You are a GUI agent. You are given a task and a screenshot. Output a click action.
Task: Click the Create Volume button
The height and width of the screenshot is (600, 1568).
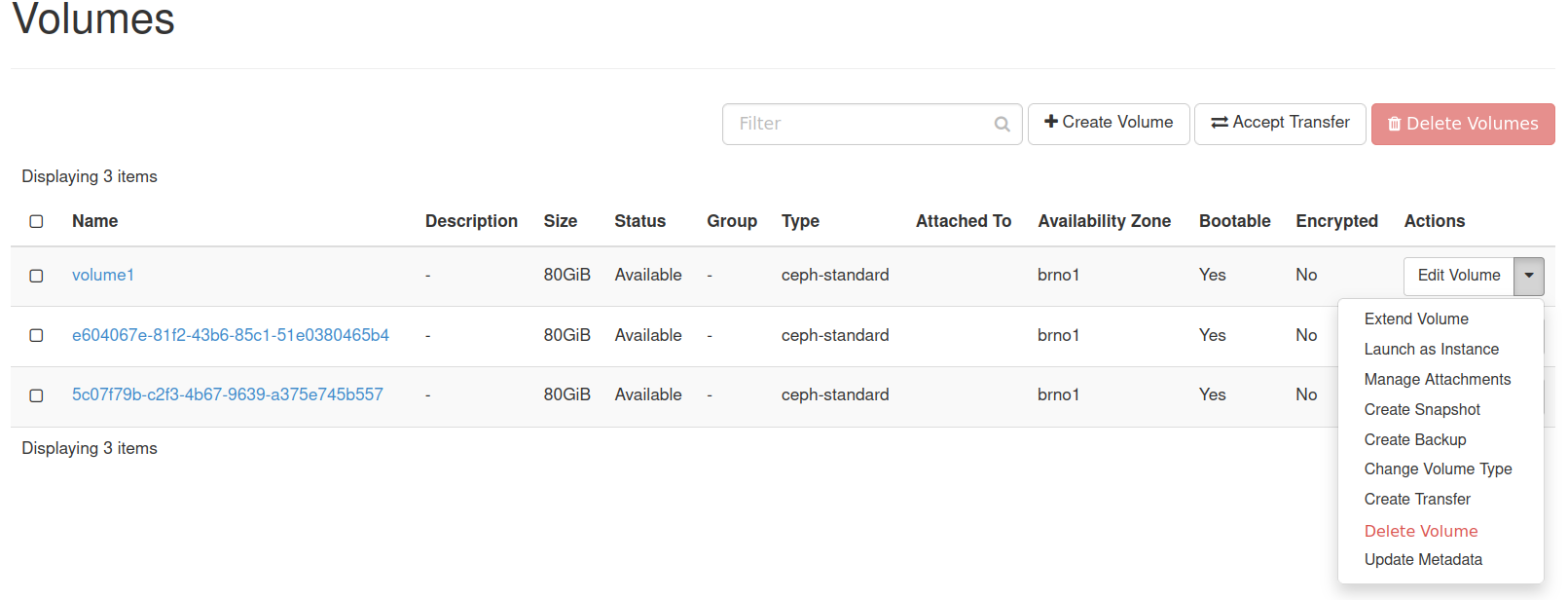coord(1108,123)
